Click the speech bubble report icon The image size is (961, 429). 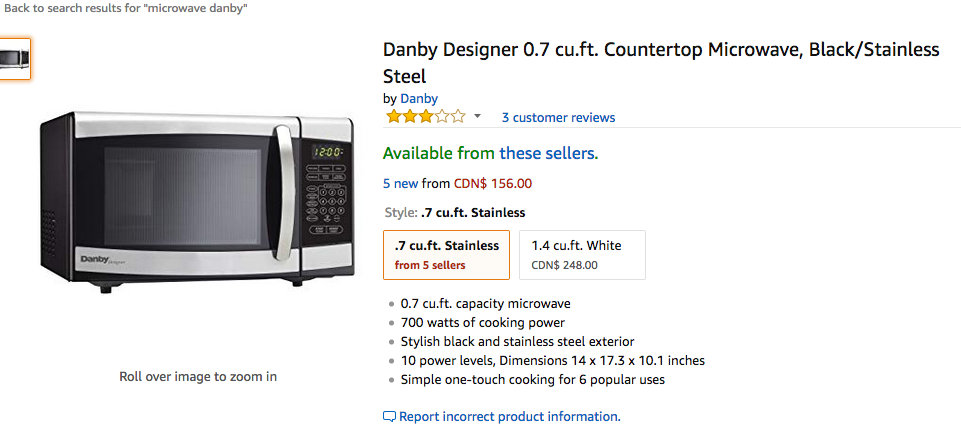coord(389,416)
